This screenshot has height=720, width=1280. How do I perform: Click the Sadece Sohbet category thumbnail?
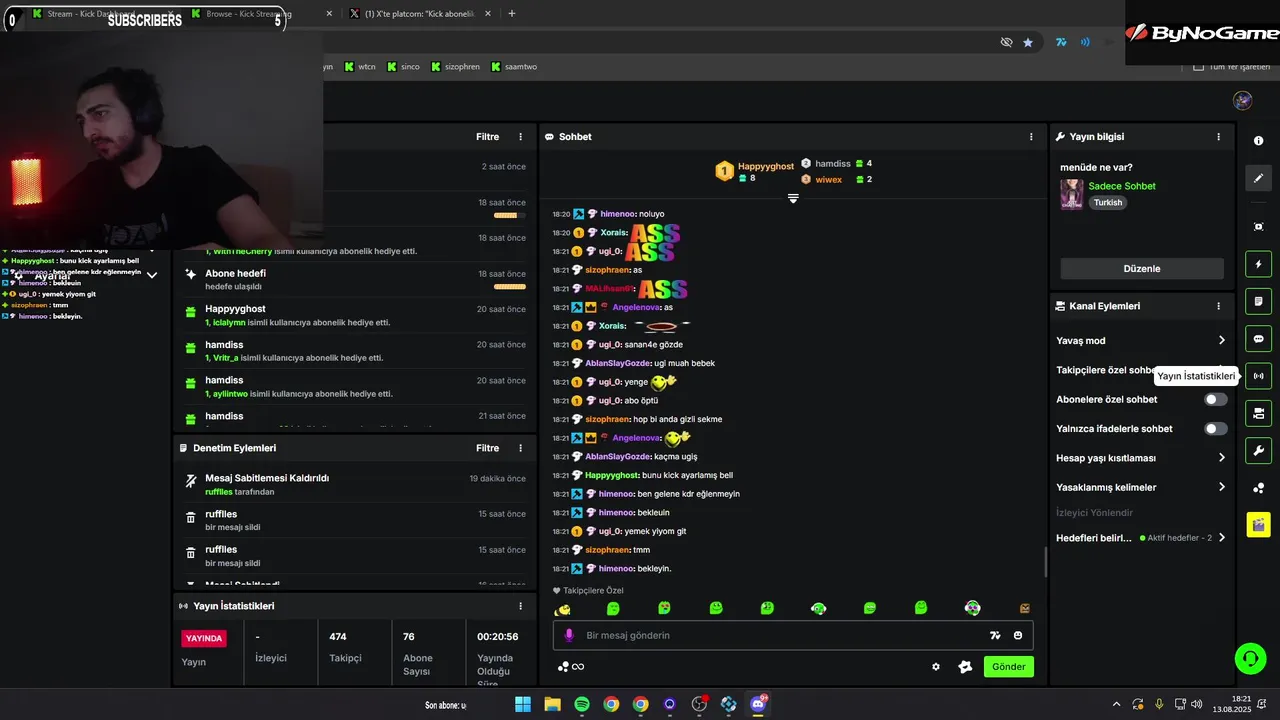[x=1072, y=194]
